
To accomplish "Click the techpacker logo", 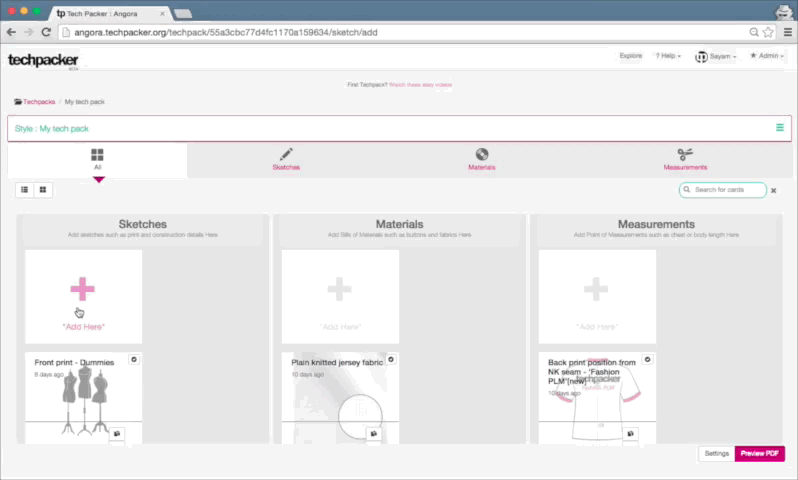I will (43, 61).
